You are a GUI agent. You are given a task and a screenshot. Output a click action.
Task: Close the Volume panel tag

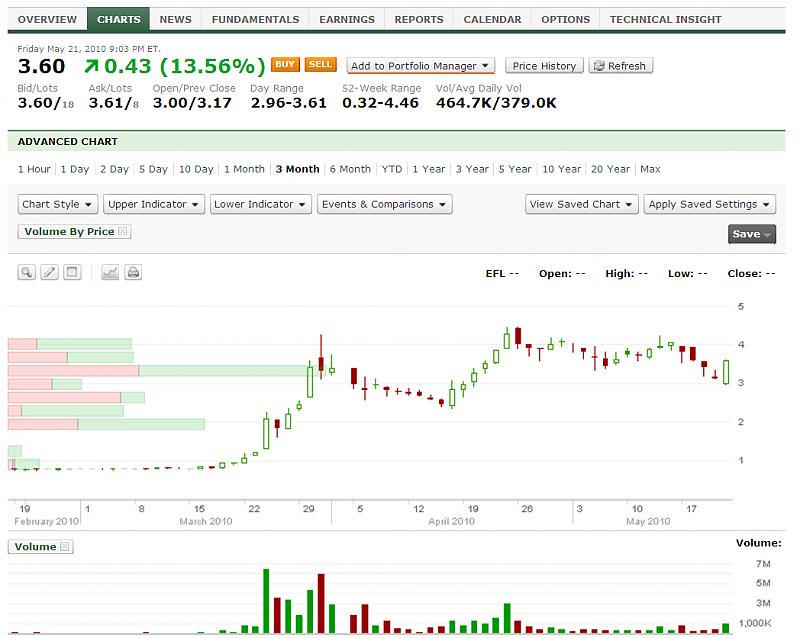point(65,547)
